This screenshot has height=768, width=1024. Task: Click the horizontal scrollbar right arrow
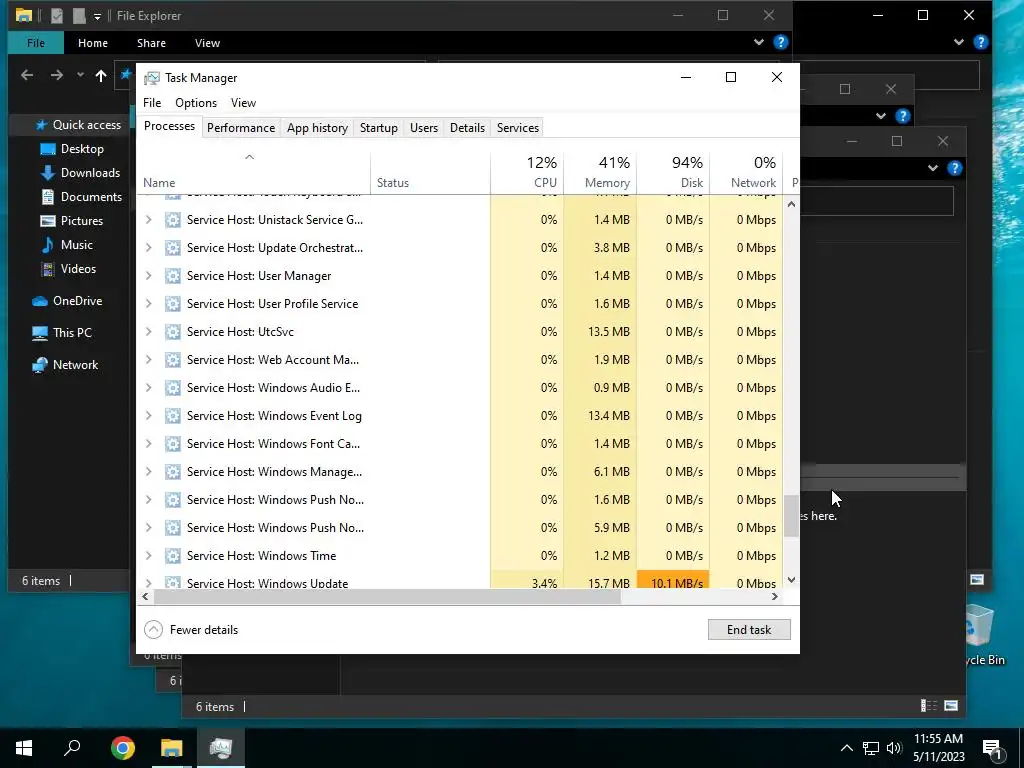(x=775, y=596)
